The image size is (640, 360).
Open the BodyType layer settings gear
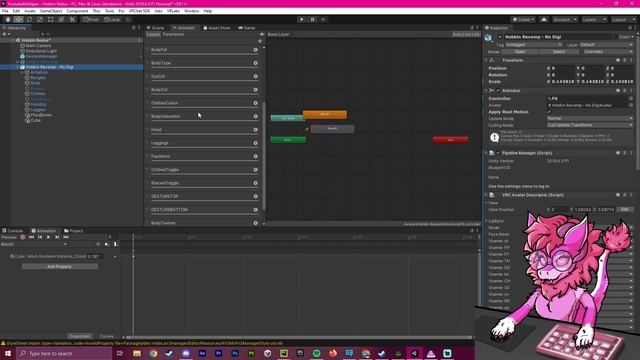coord(256,63)
